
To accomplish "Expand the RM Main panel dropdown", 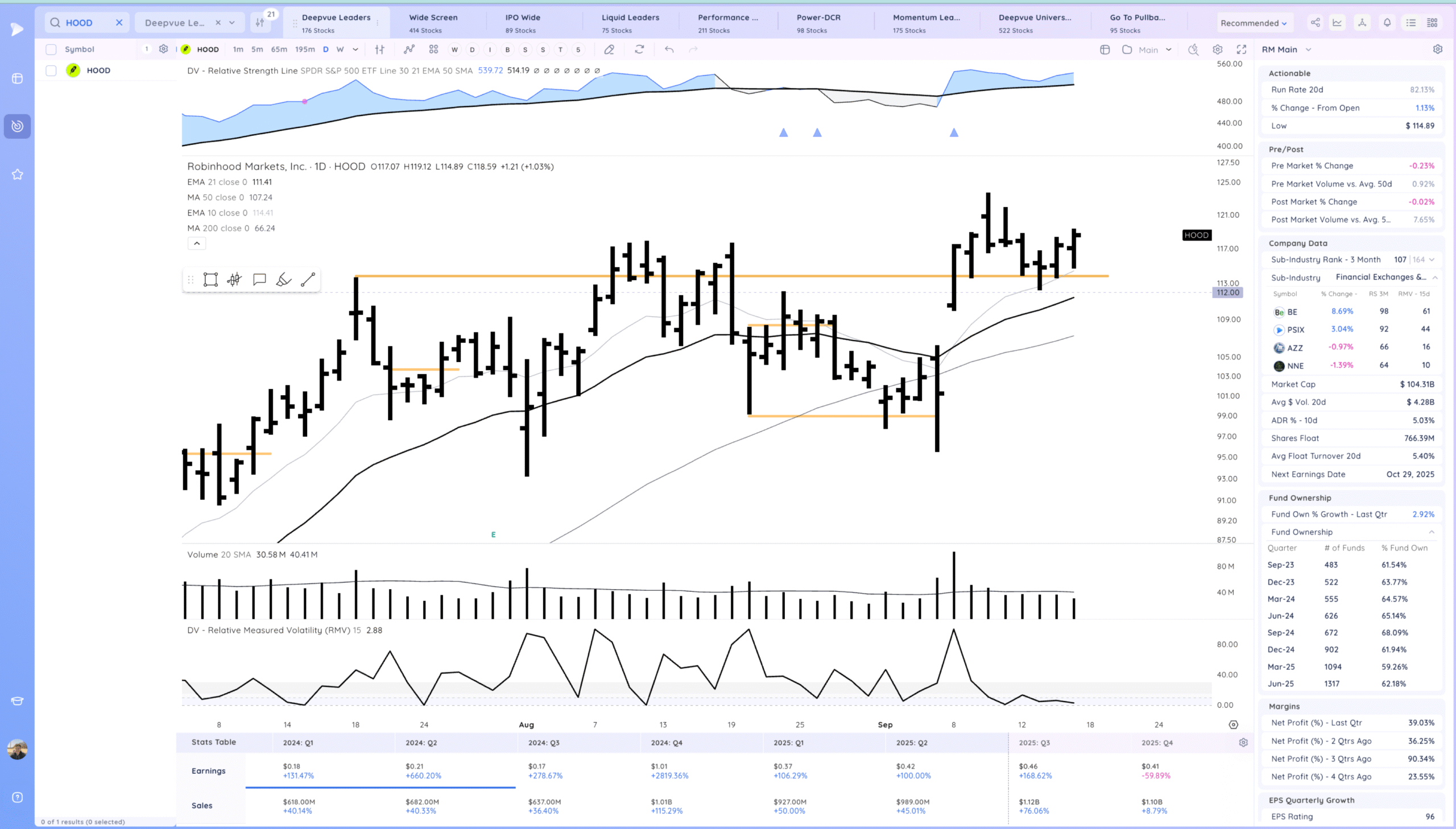I will coord(1309,49).
